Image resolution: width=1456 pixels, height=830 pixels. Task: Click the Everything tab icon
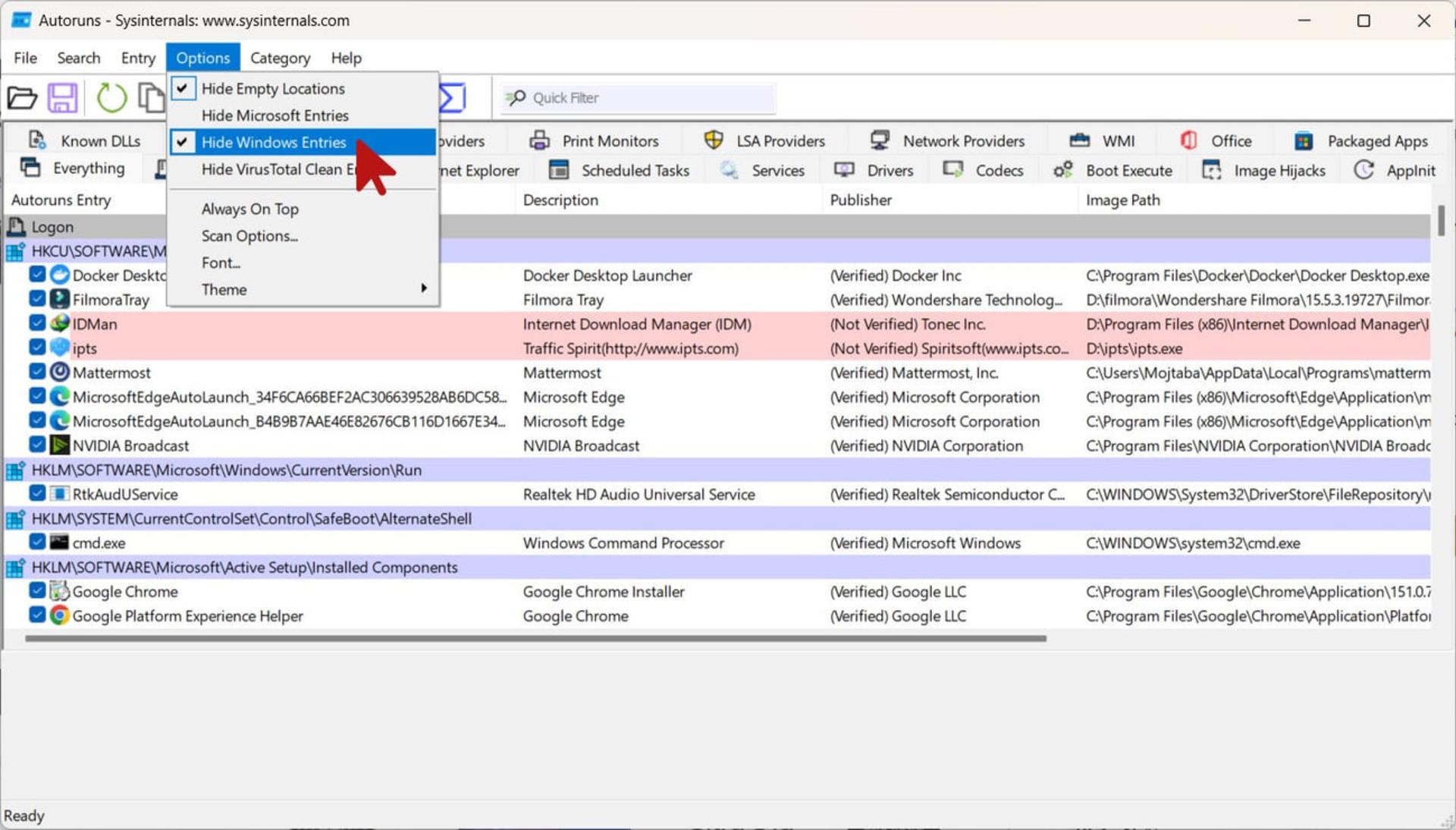(30, 167)
